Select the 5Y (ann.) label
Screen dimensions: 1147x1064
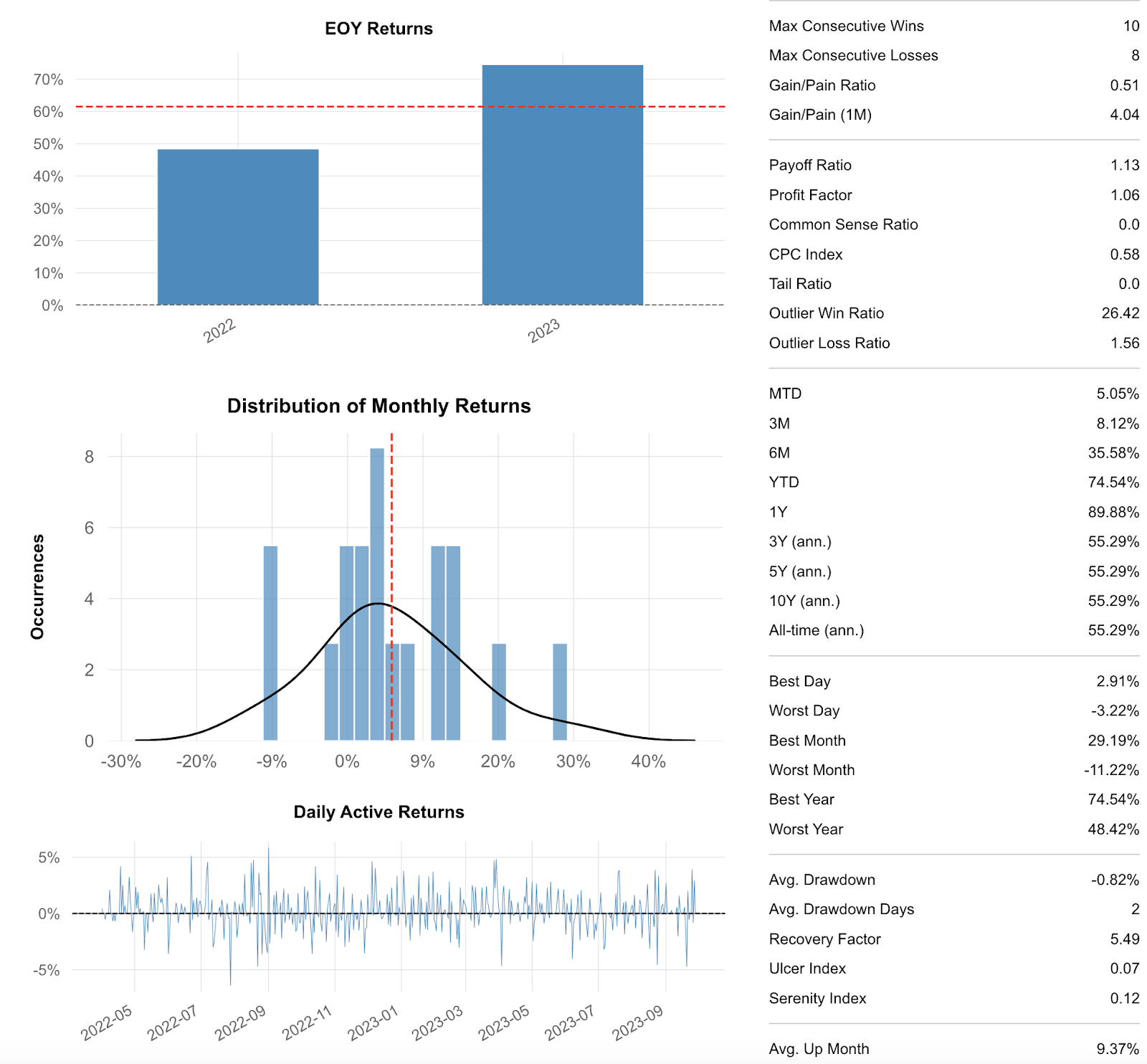[x=800, y=571]
